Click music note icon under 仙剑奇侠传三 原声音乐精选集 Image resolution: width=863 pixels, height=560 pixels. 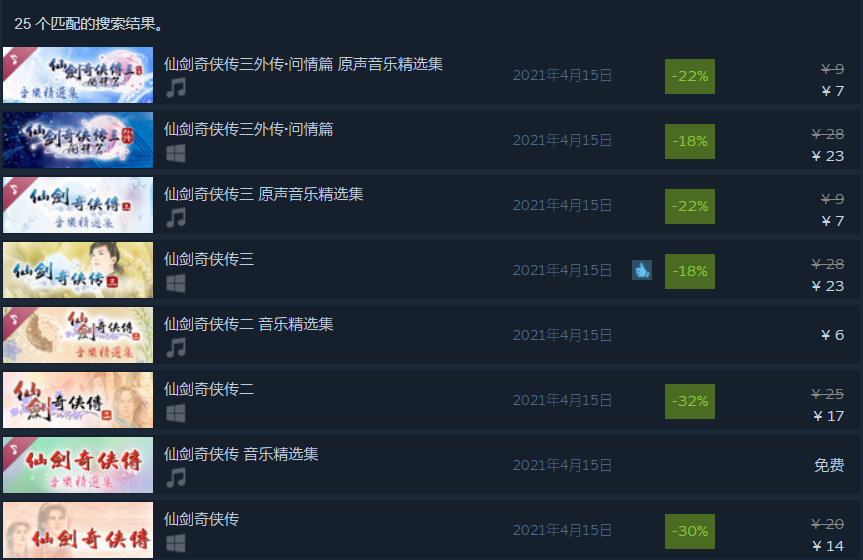click(x=176, y=218)
